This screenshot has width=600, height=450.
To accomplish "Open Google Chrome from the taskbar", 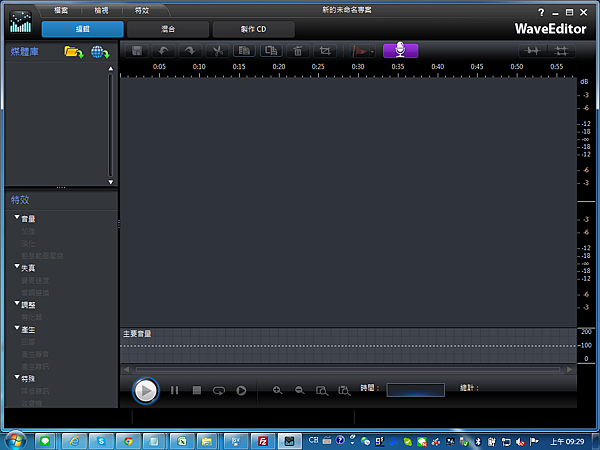I will coord(128,442).
